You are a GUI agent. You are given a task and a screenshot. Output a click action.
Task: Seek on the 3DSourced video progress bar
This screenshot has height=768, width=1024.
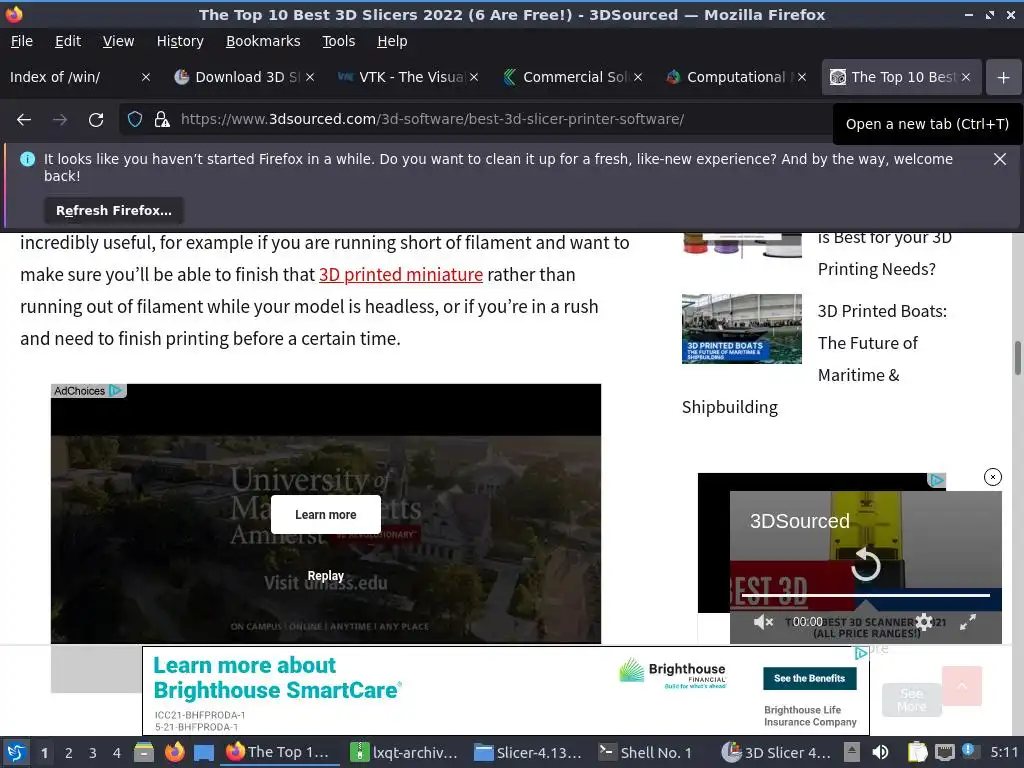(x=865, y=596)
